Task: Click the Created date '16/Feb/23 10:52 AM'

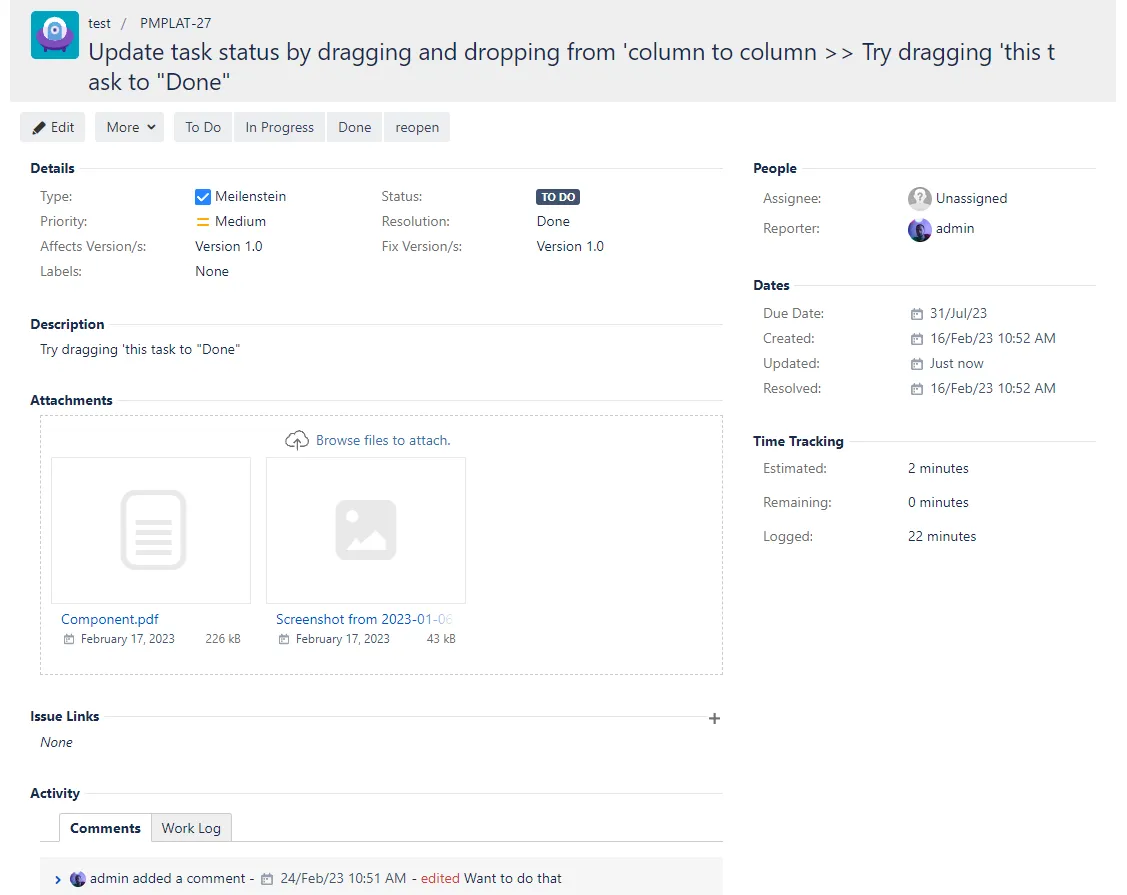Action: pyautogui.click(x=993, y=339)
